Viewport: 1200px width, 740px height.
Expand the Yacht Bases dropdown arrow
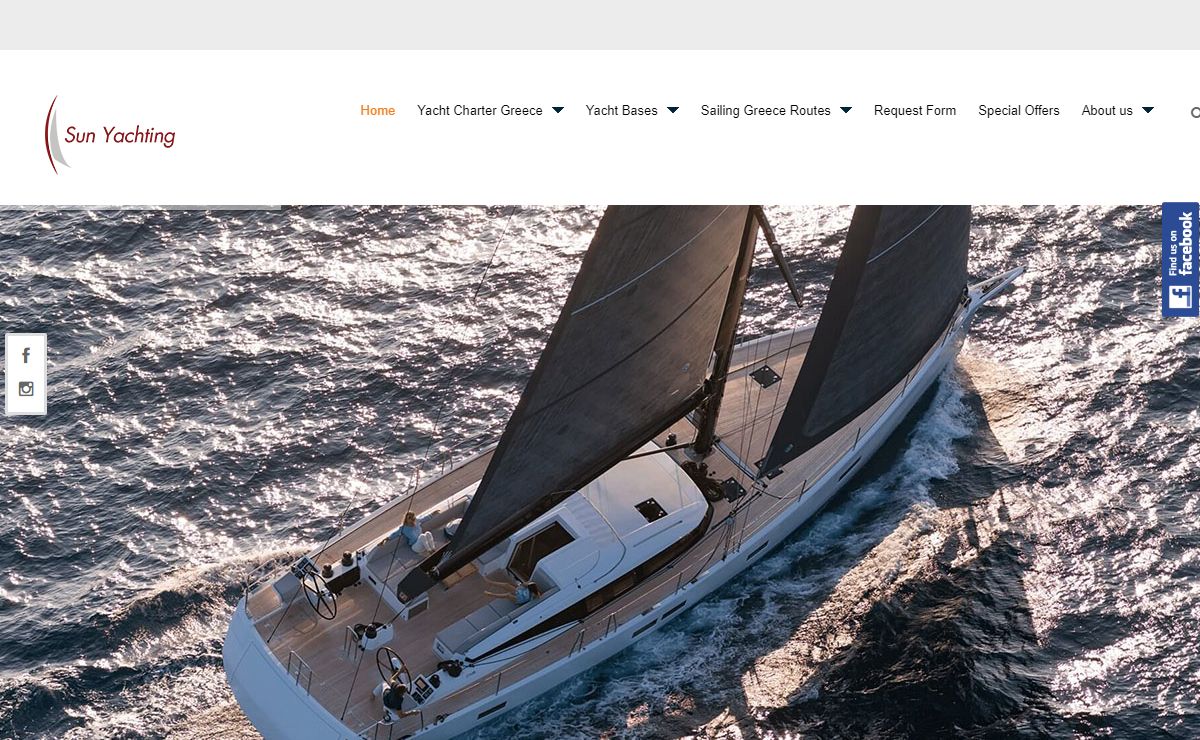673,110
